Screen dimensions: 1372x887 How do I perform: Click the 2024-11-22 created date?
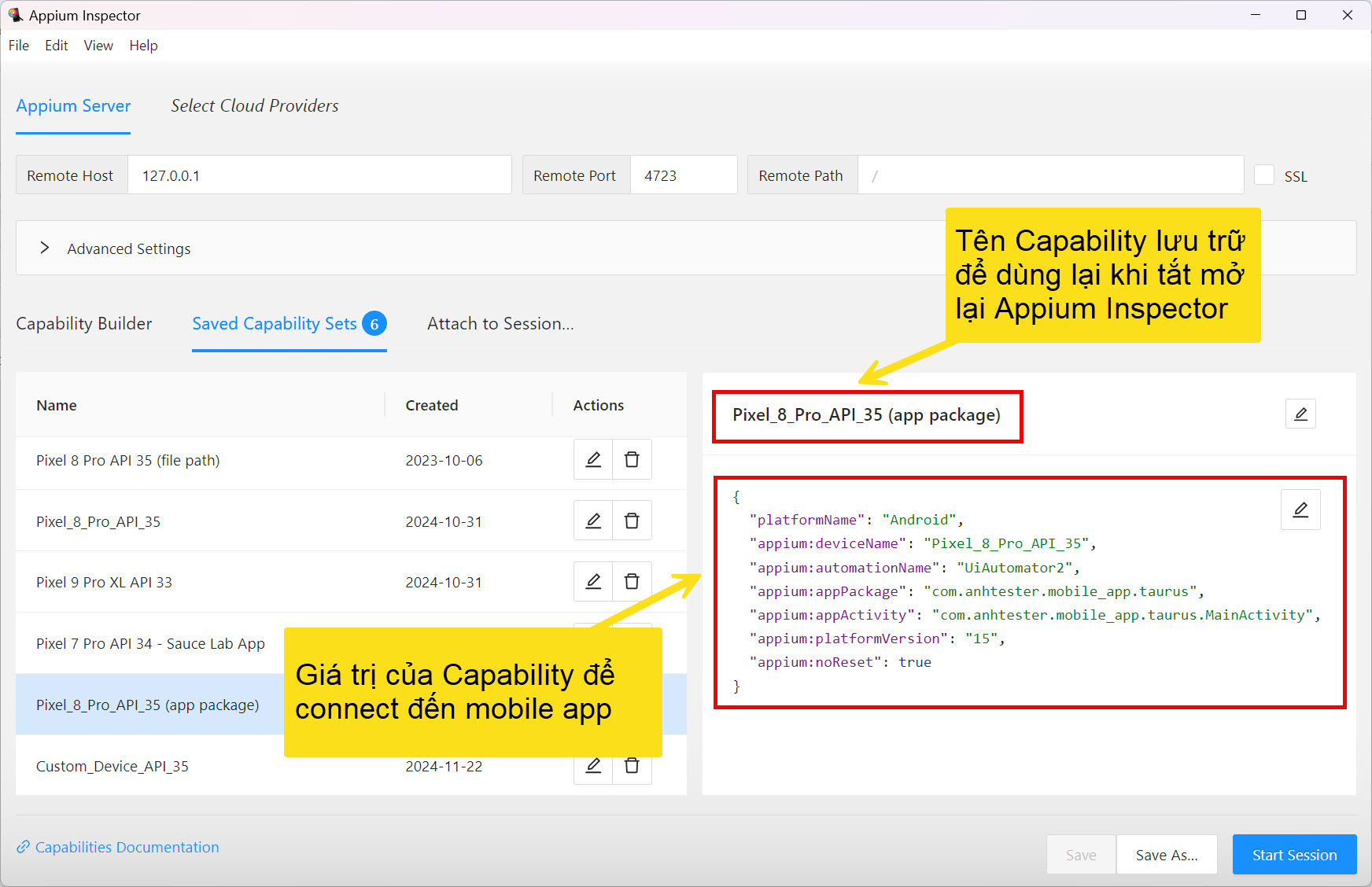(444, 766)
